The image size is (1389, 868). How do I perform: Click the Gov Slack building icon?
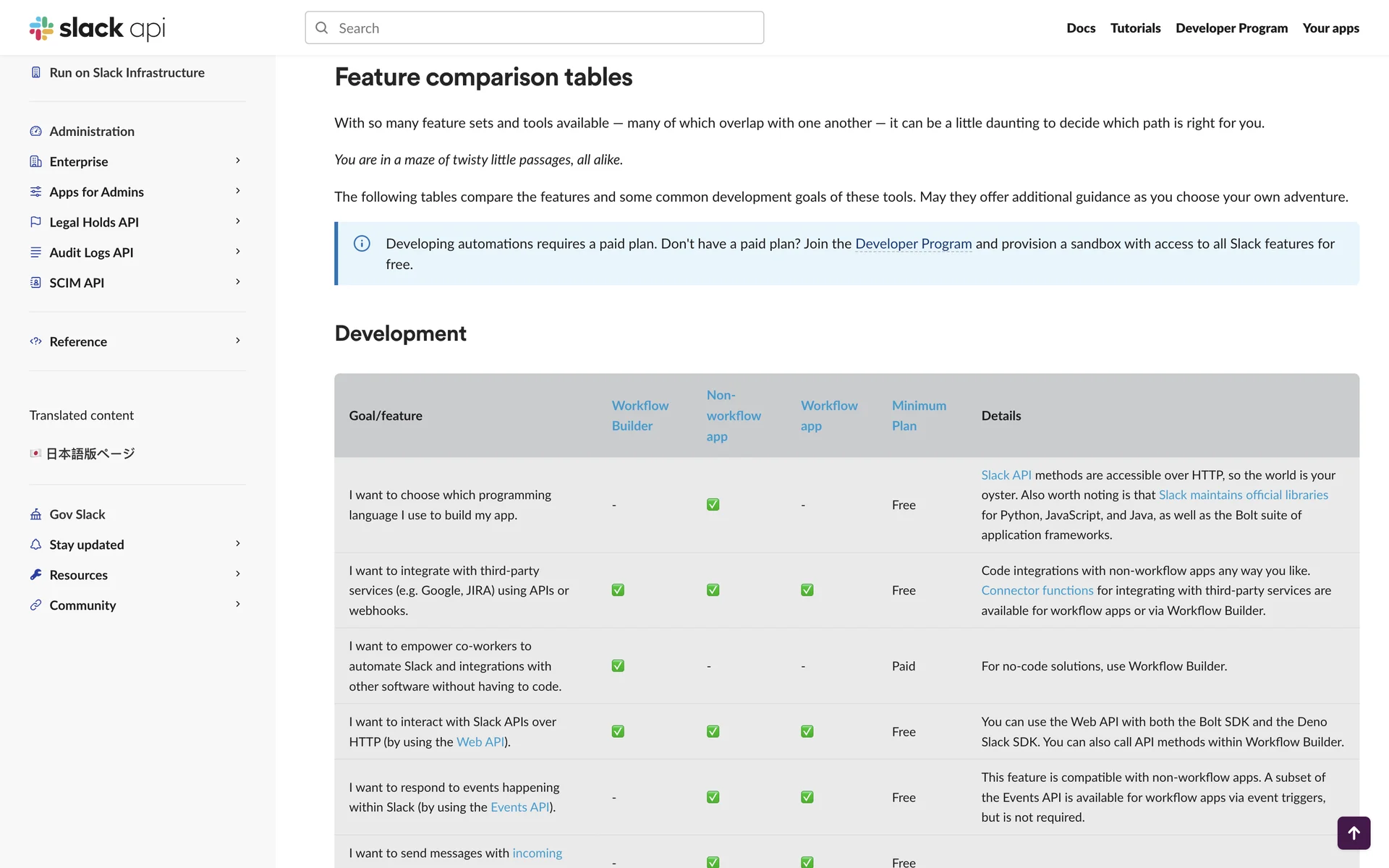click(35, 514)
